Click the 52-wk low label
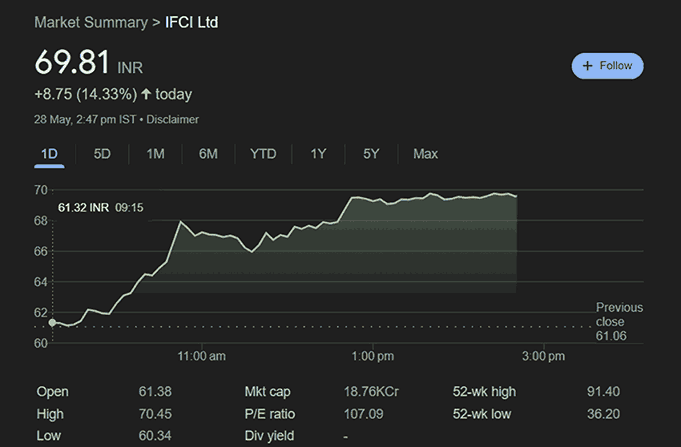The image size is (681, 447). (x=482, y=414)
